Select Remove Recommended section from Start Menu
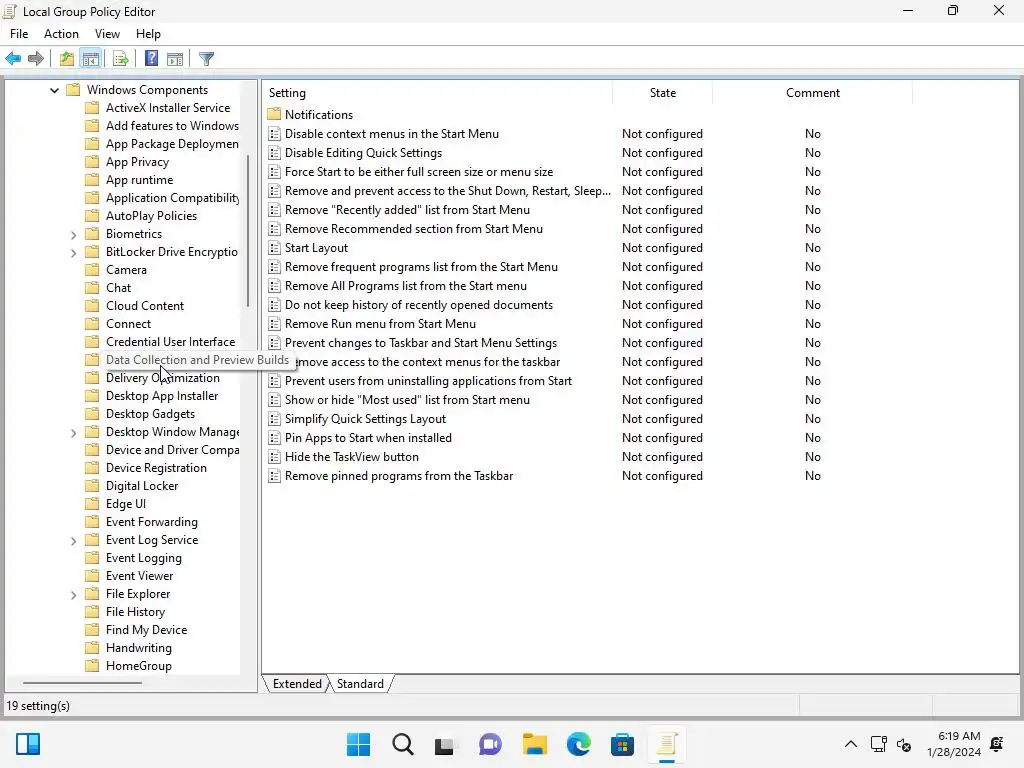 pos(413,229)
